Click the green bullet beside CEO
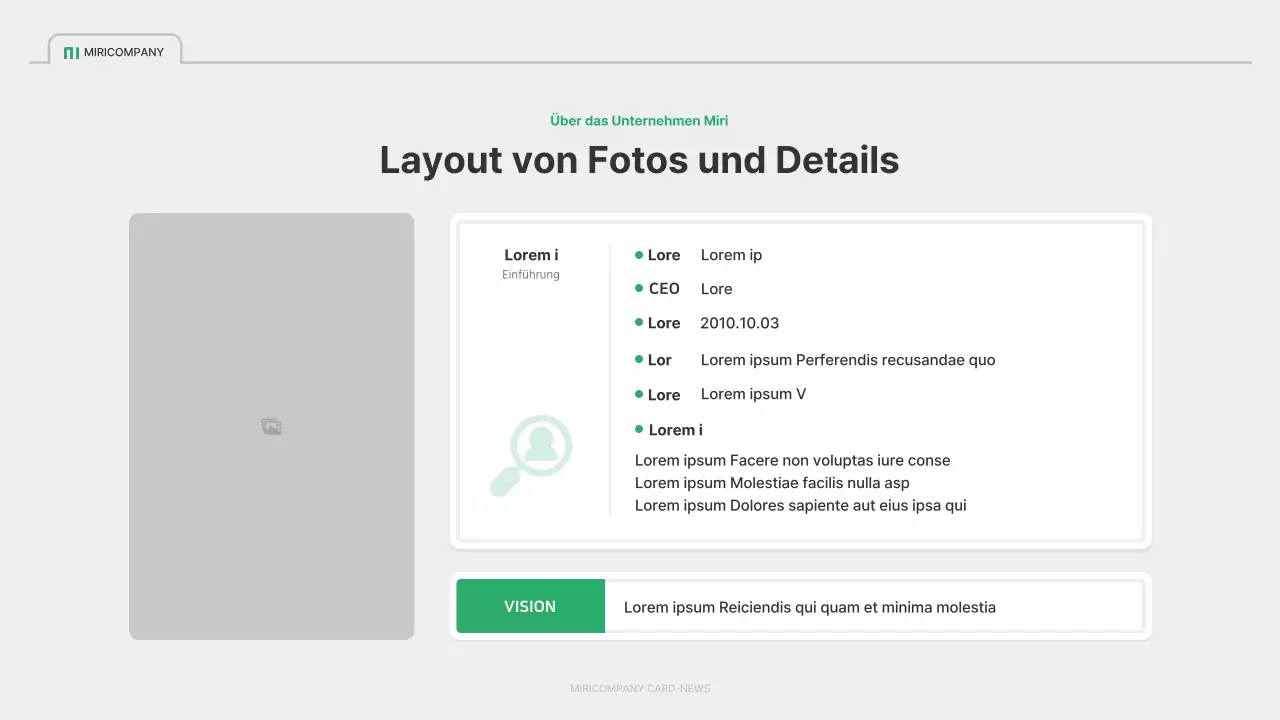This screenshot has height=720, width=1280. coord(638,288)
